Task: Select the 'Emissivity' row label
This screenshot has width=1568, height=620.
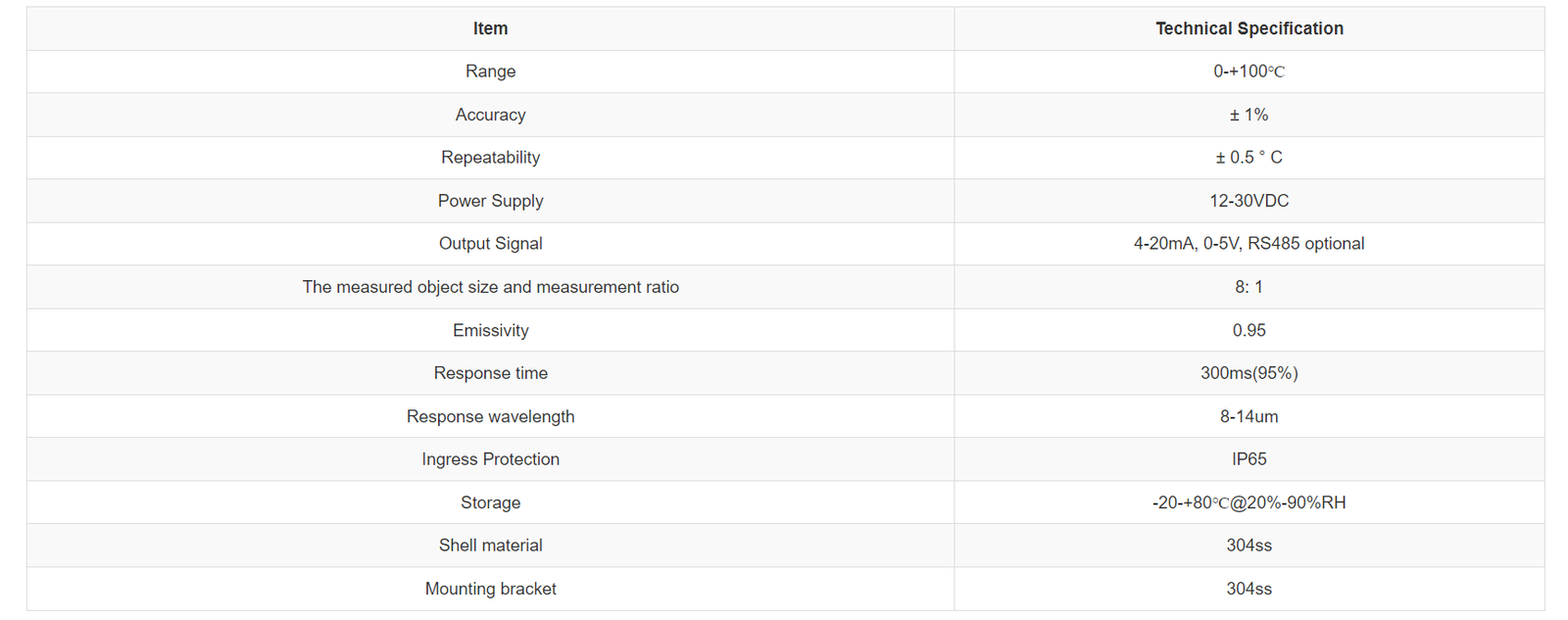Action: [490, 330]
